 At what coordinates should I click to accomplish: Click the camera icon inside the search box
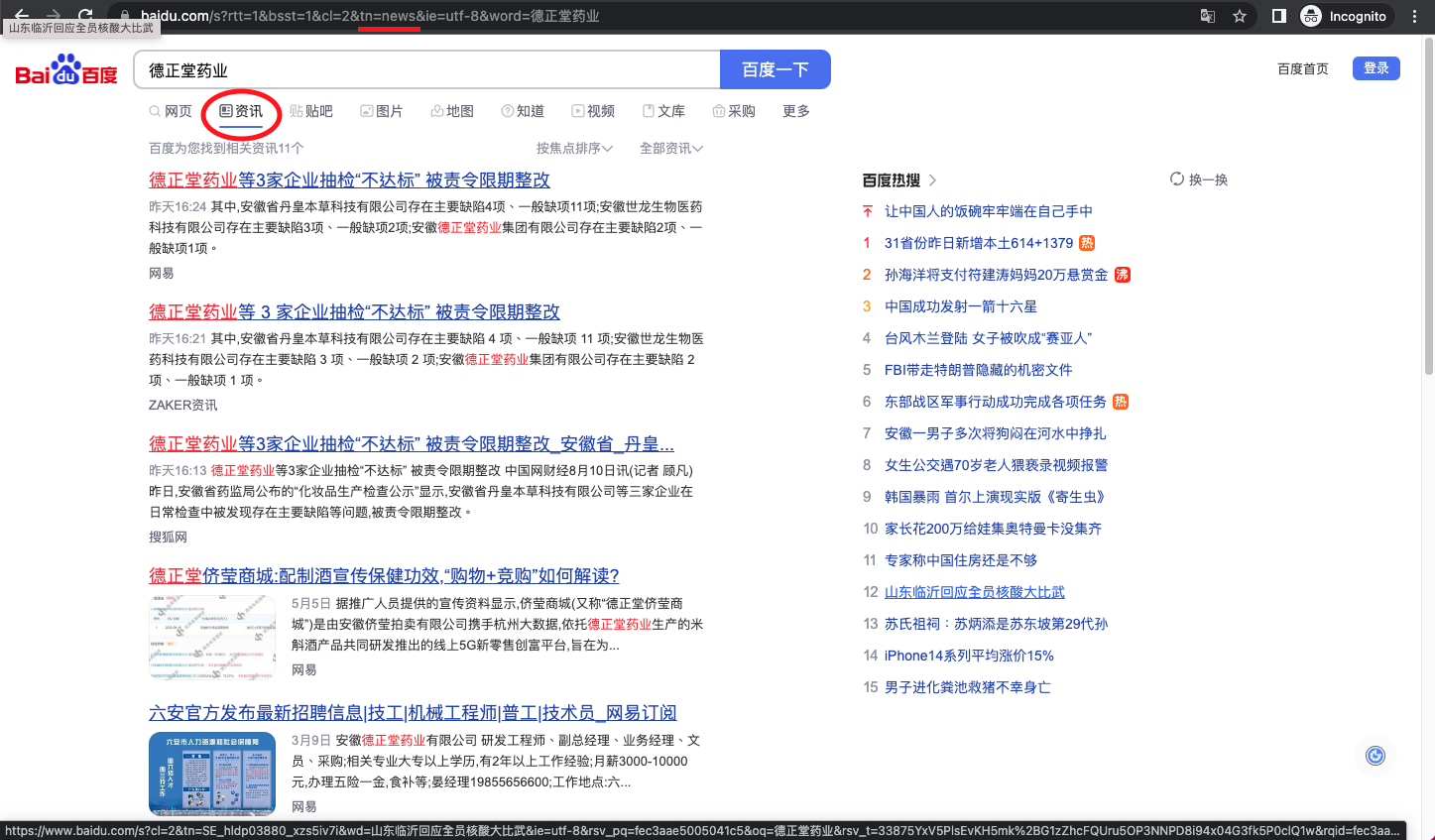pos(699,69)
